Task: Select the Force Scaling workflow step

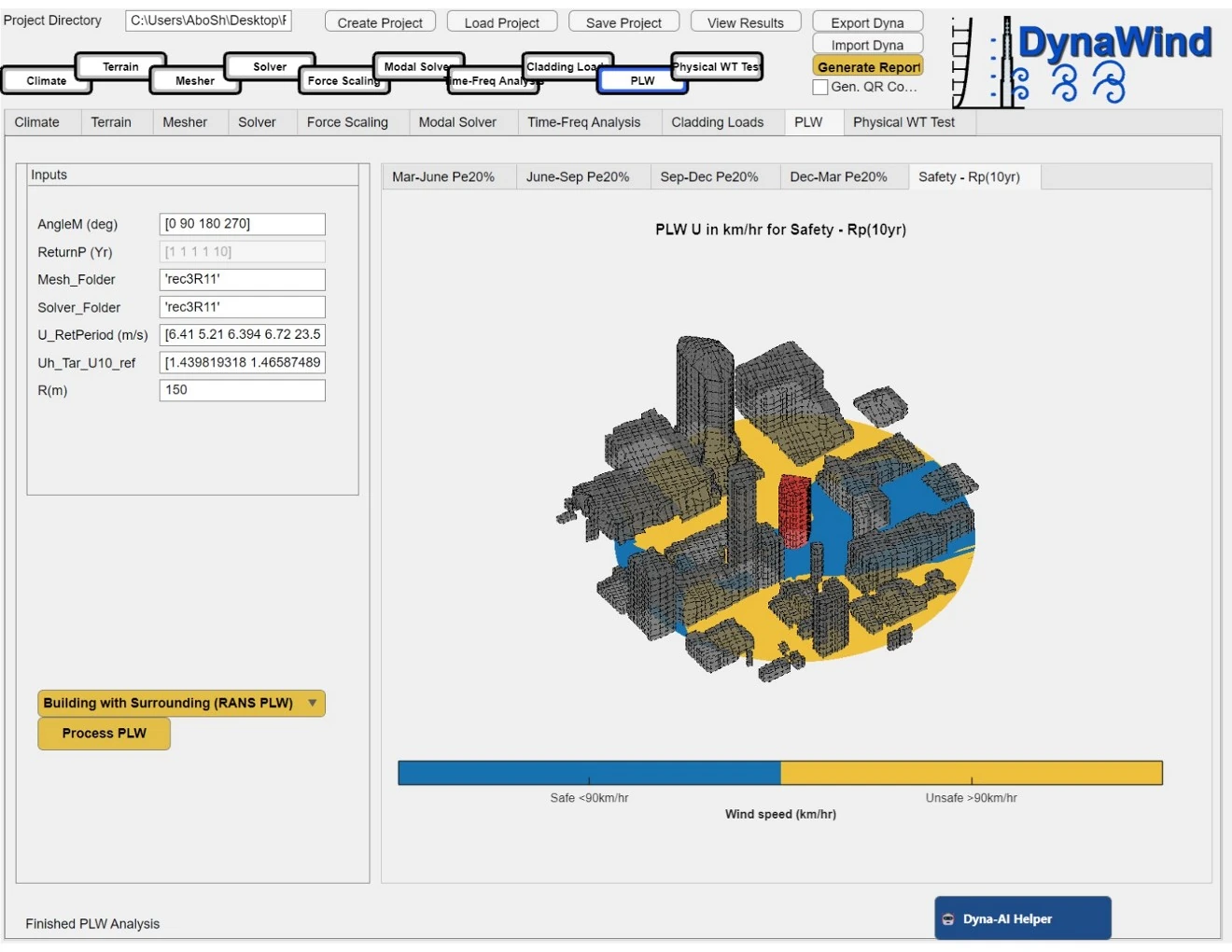Action: 344,81
